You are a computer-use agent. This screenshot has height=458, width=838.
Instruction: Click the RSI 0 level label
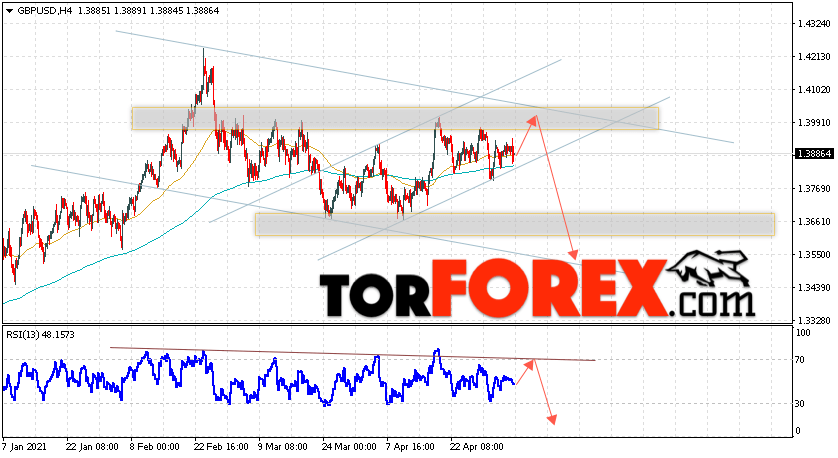point(798,431)
